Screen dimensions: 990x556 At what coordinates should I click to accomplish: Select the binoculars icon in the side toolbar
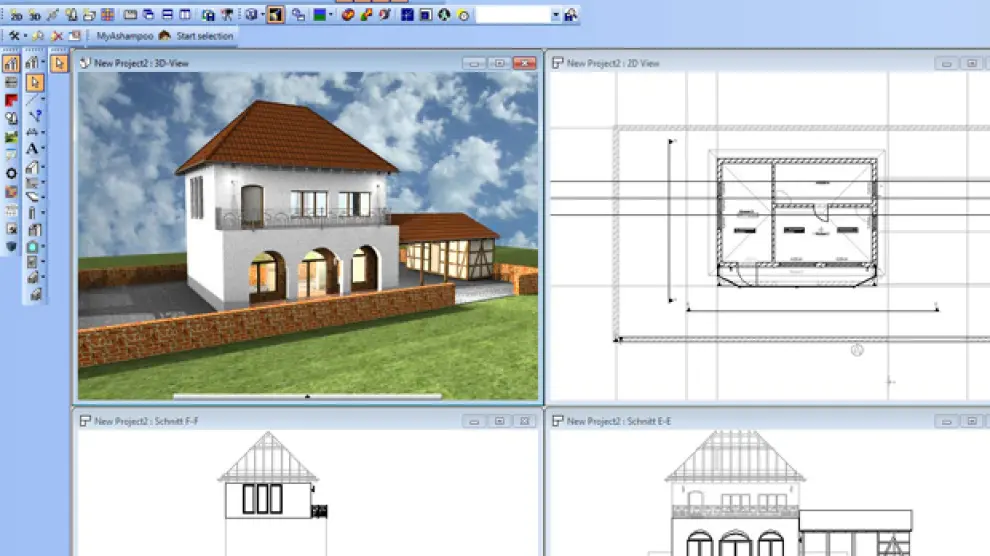click(12, 118)
